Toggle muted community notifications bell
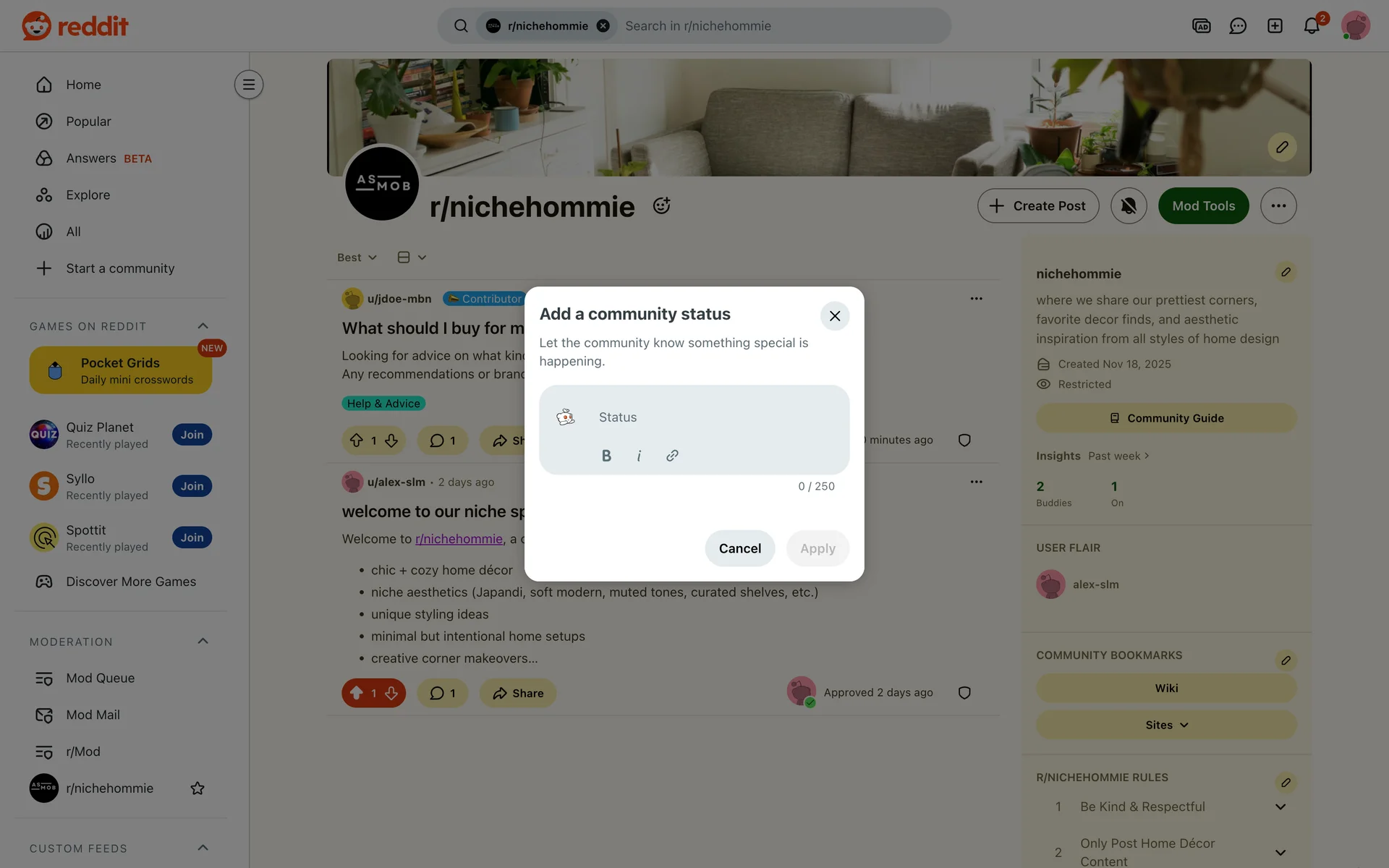 pyautogui.click(x=1129, y=206)
